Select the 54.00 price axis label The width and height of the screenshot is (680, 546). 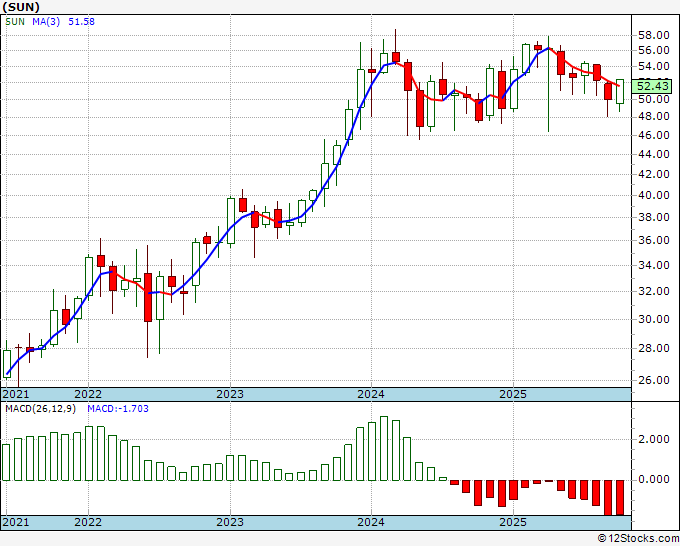click(x=654, y=66)
